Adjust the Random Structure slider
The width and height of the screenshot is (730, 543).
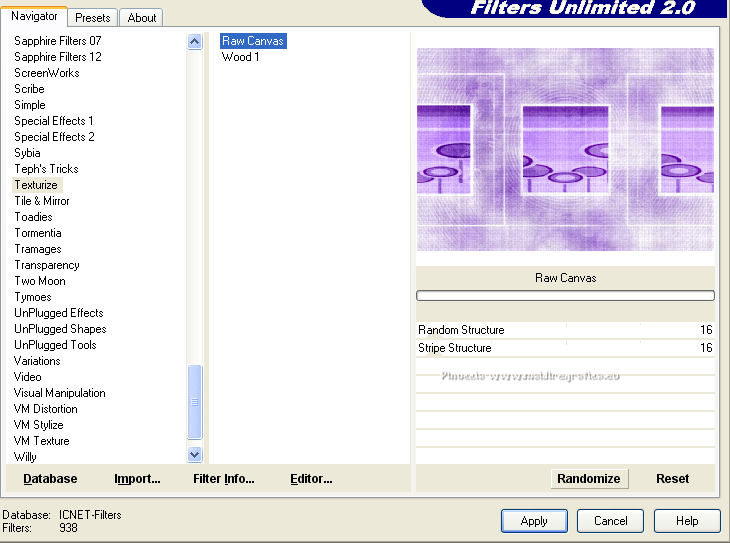(565, 330)
